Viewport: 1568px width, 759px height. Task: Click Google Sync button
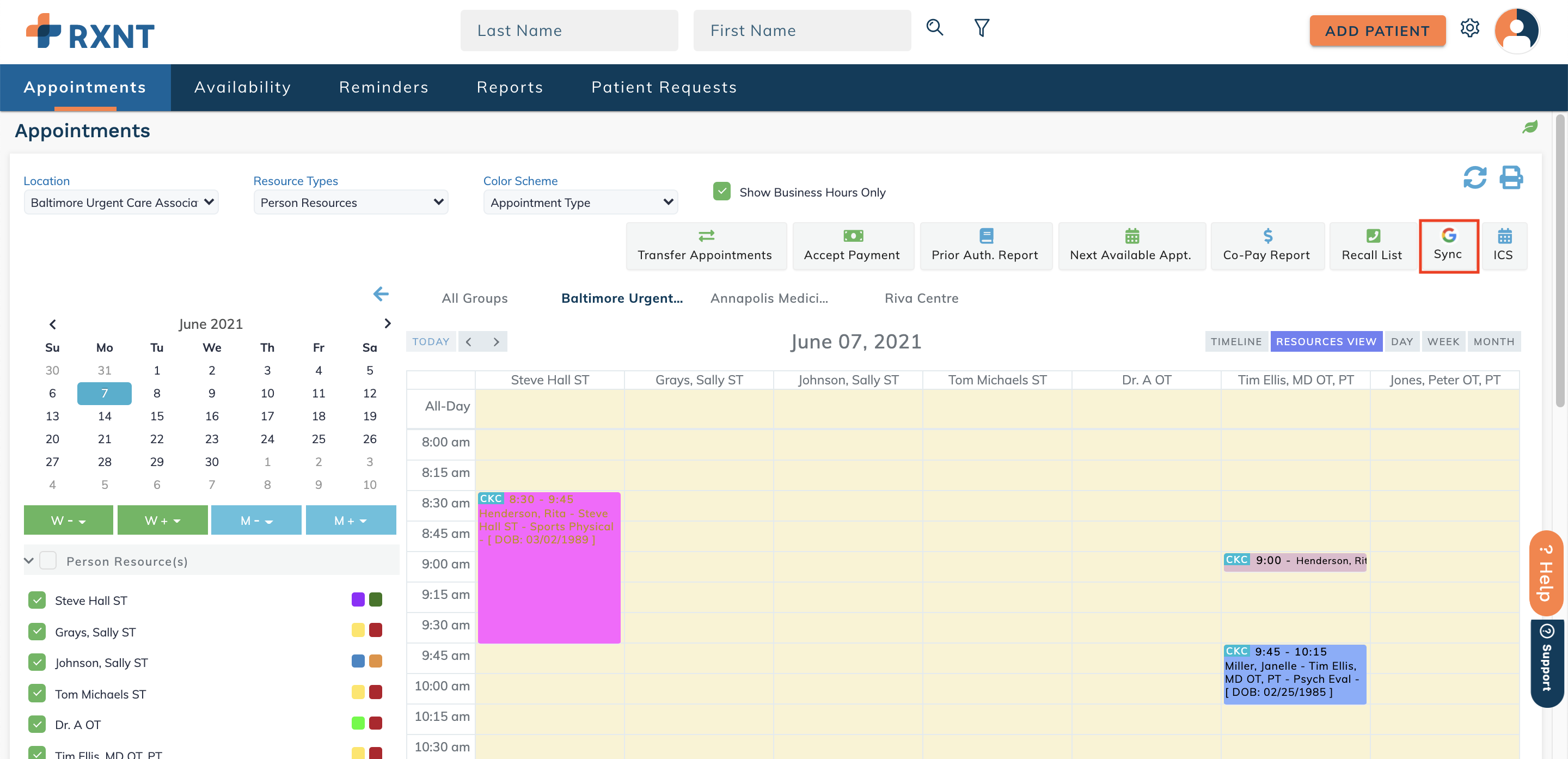(x=1448, y=246)
